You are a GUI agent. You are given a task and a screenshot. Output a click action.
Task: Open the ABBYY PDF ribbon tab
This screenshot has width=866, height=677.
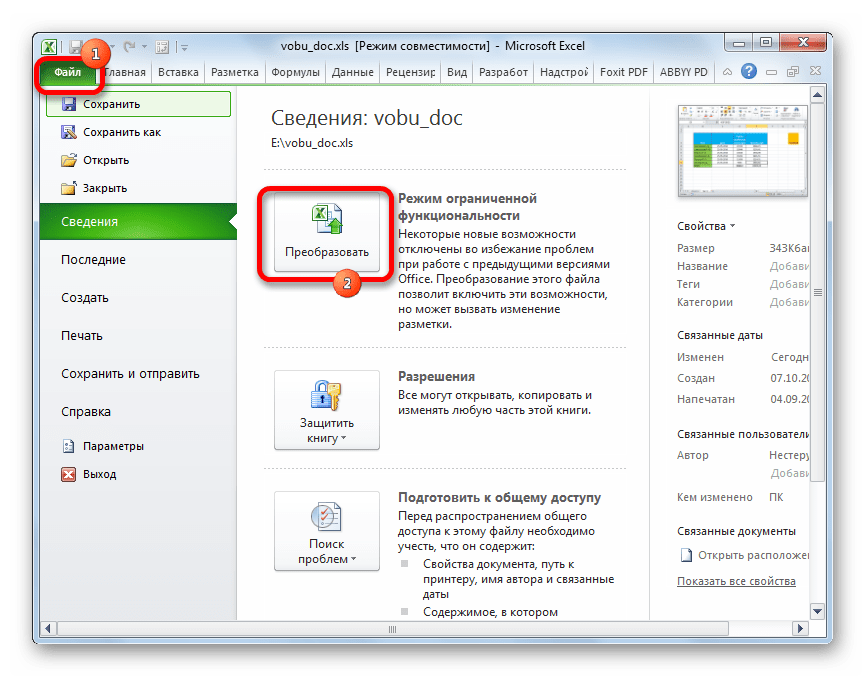pos(684,72)
